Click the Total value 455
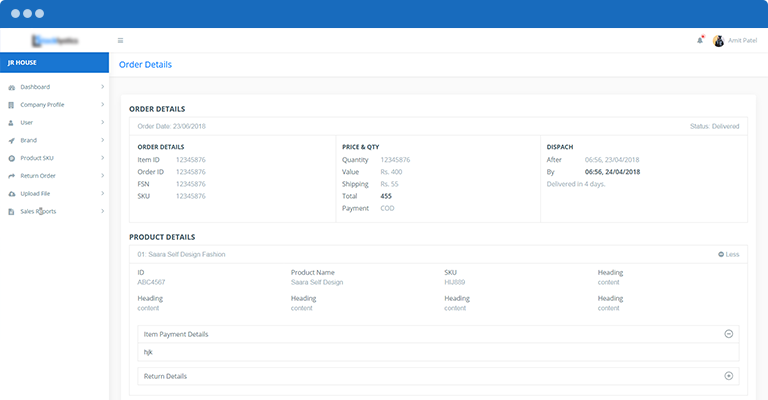 [x=386, y=196]
